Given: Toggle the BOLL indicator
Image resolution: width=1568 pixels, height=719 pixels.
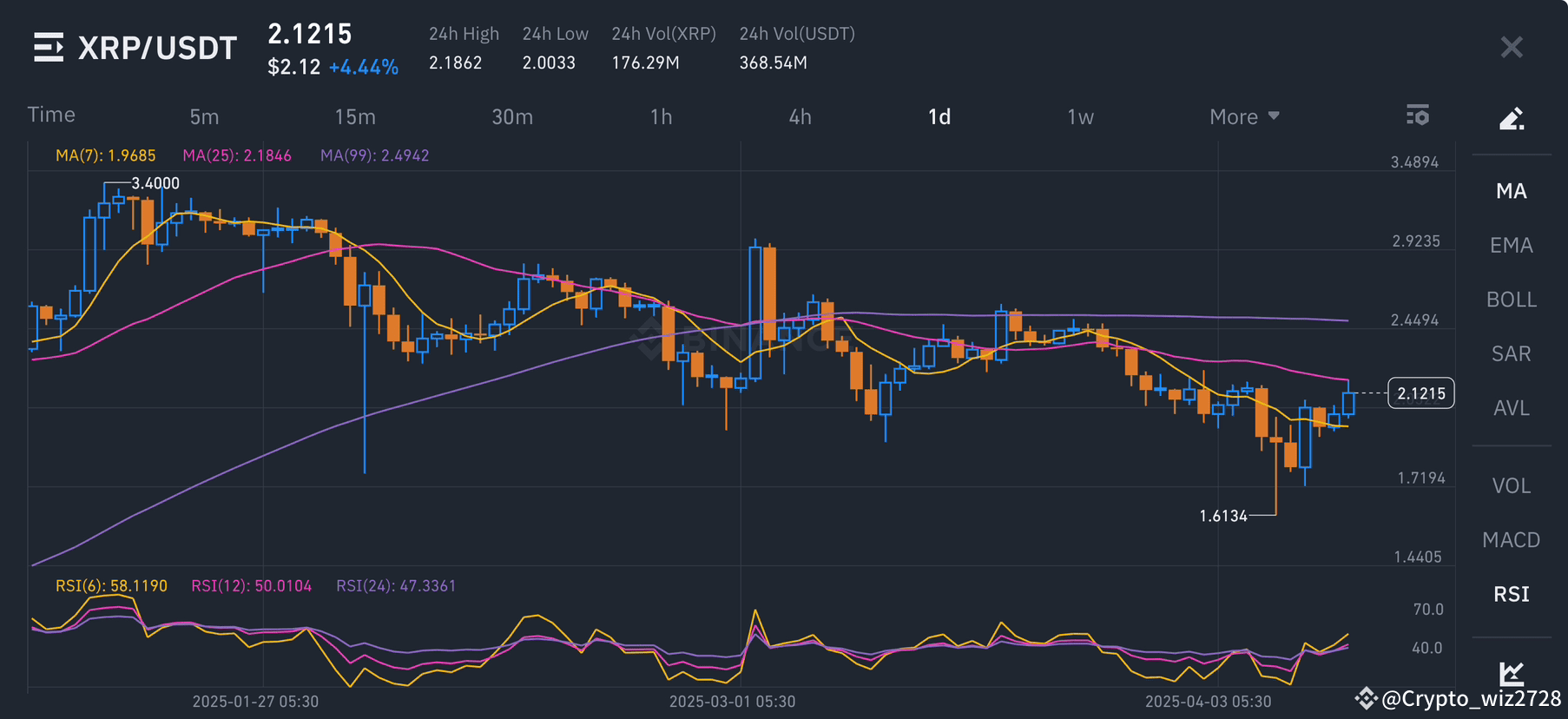Looking at the screenshot, I should click(x=1511, y=300).
